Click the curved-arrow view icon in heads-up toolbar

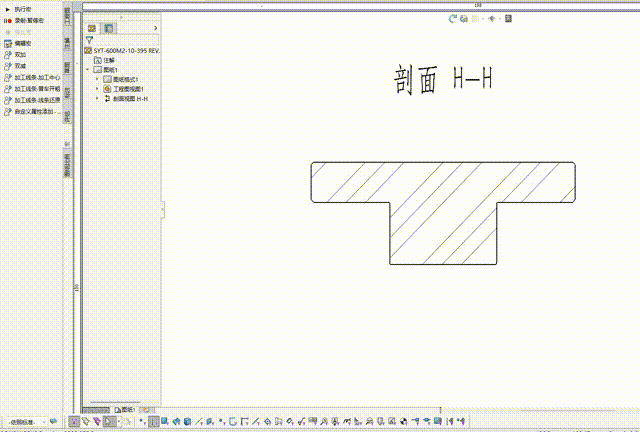(452, 19)
